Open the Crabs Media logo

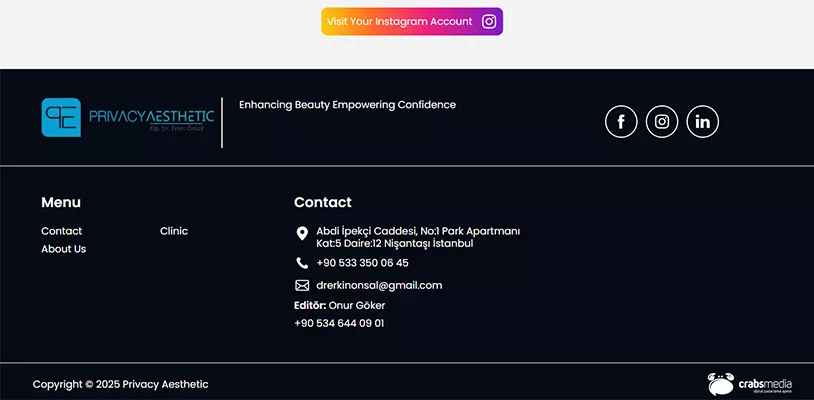[750, 383]
